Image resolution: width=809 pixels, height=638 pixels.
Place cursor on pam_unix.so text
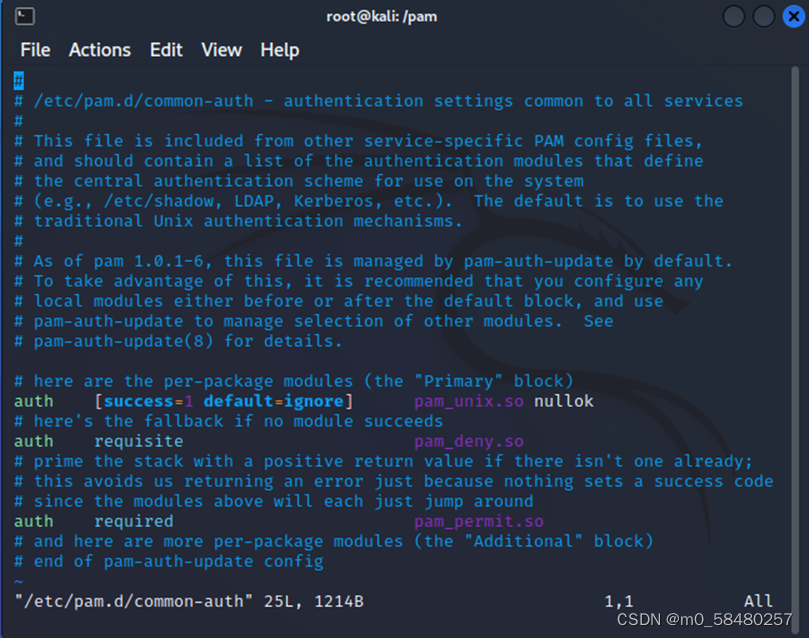click(x=468, y=401)
